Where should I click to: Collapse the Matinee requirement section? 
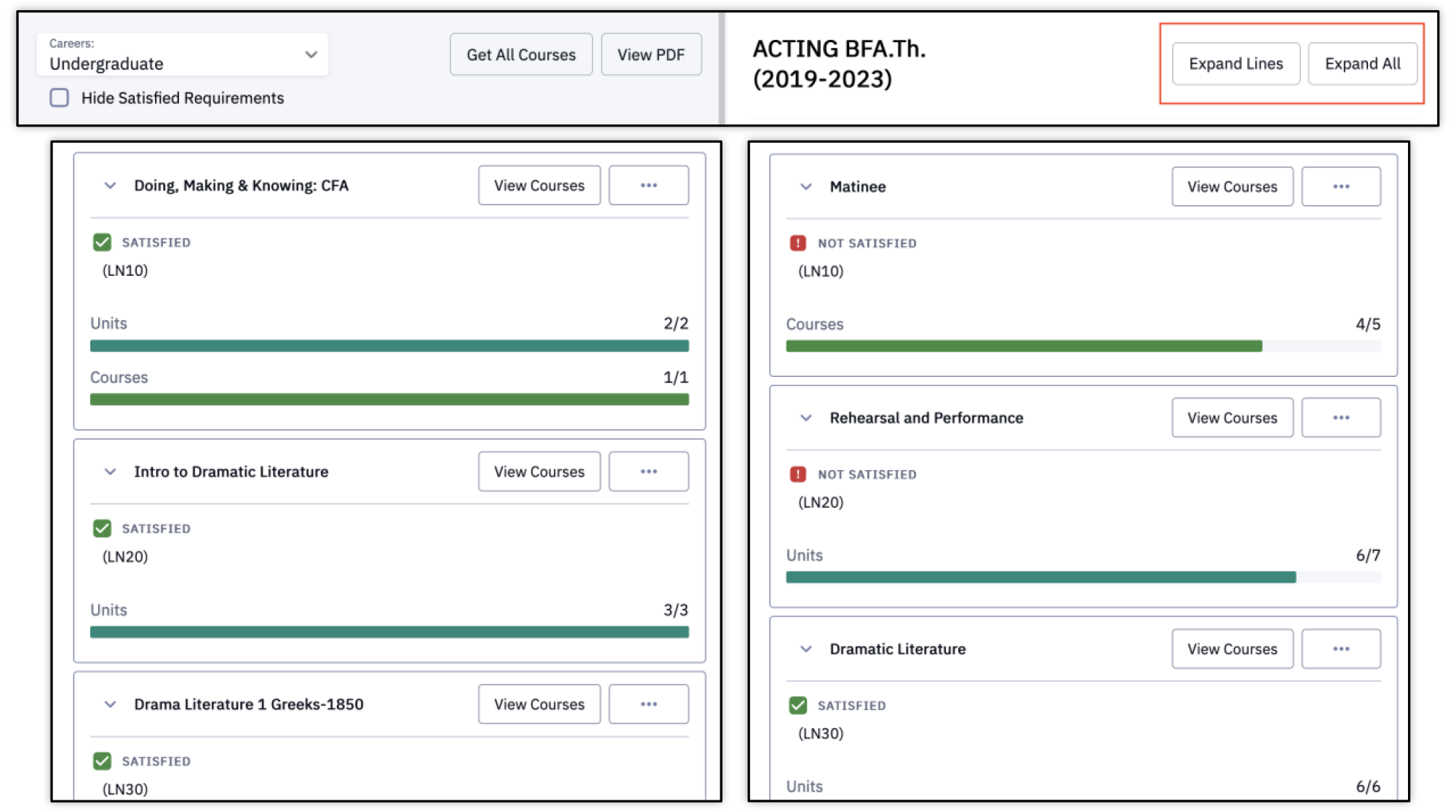(x=805, y=187)
